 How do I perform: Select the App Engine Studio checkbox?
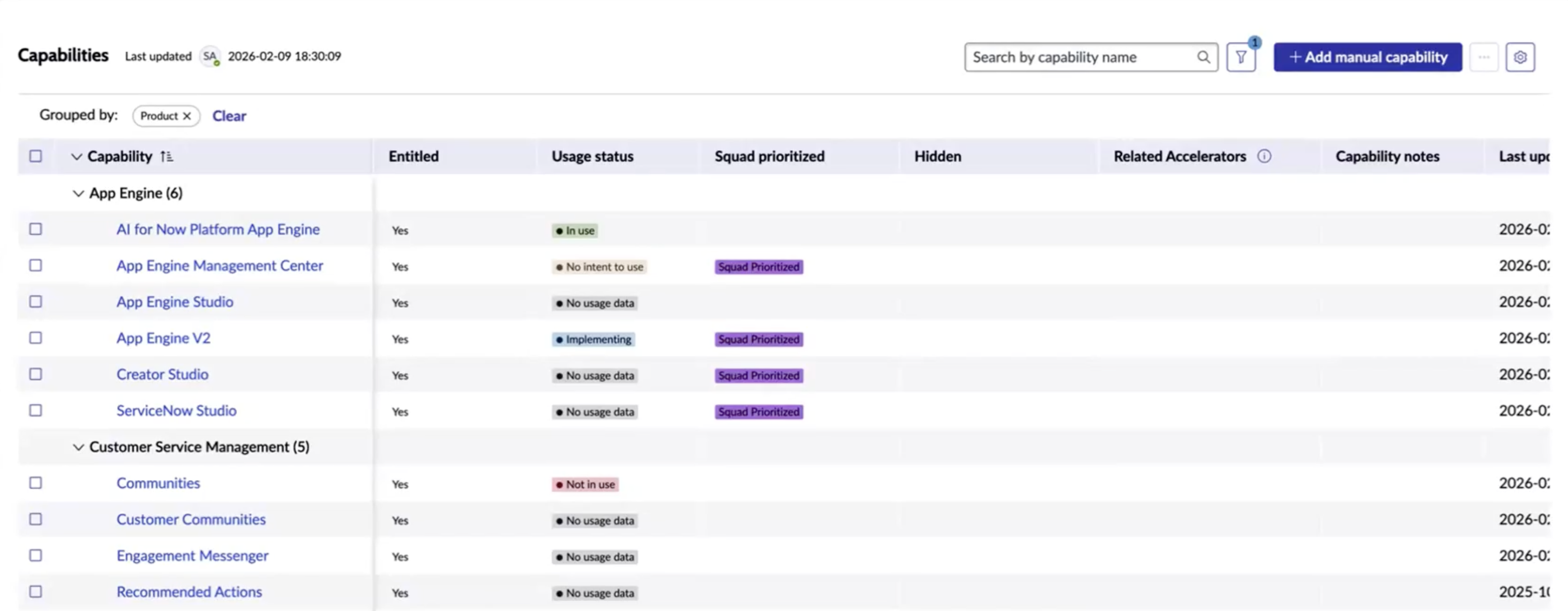coord(36,301)
